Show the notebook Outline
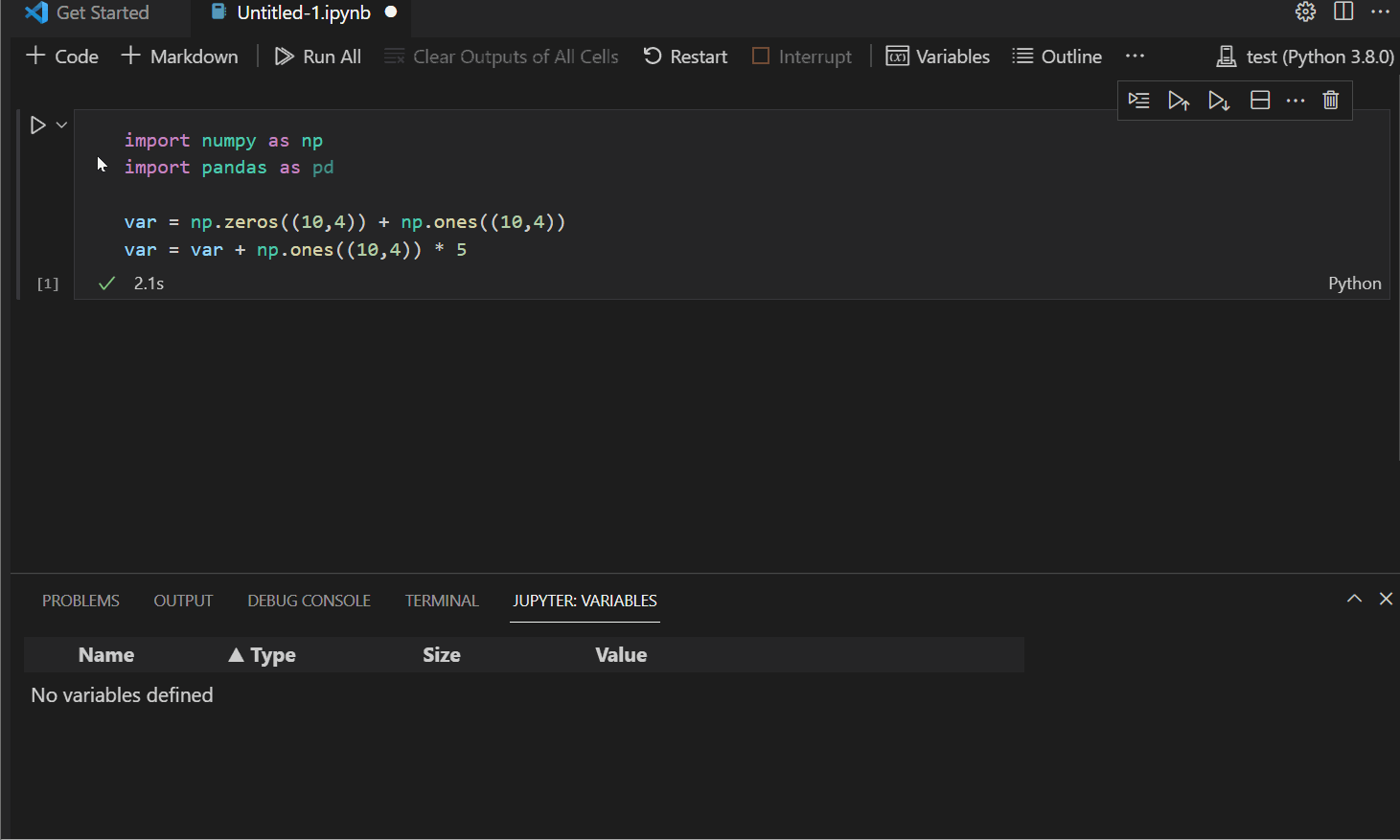Screen dimensions: 1400x840 click(1056, 56)
